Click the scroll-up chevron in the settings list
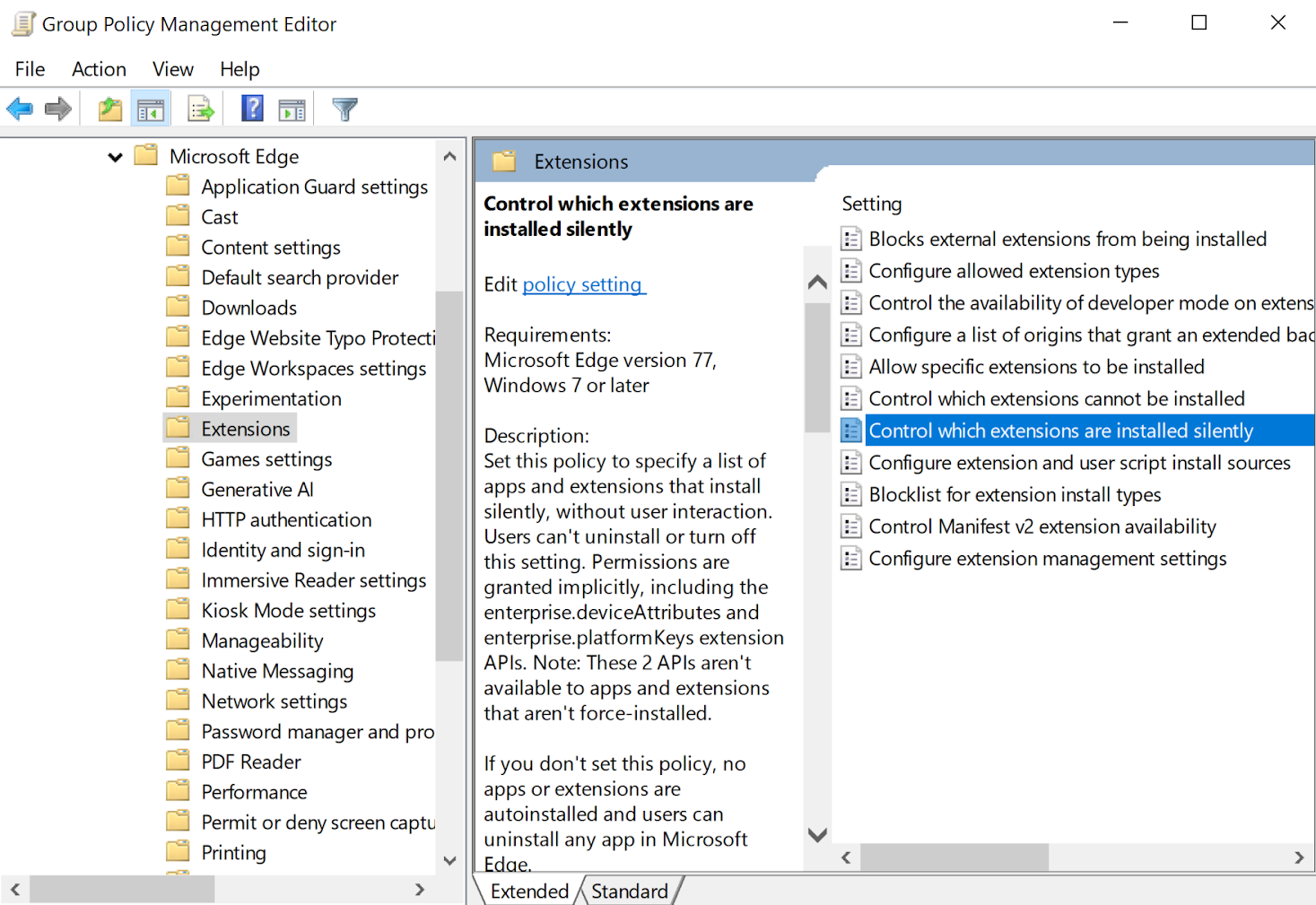This screenshot has height=905, width=1316. pyautogui.click(x=816, y=281)
